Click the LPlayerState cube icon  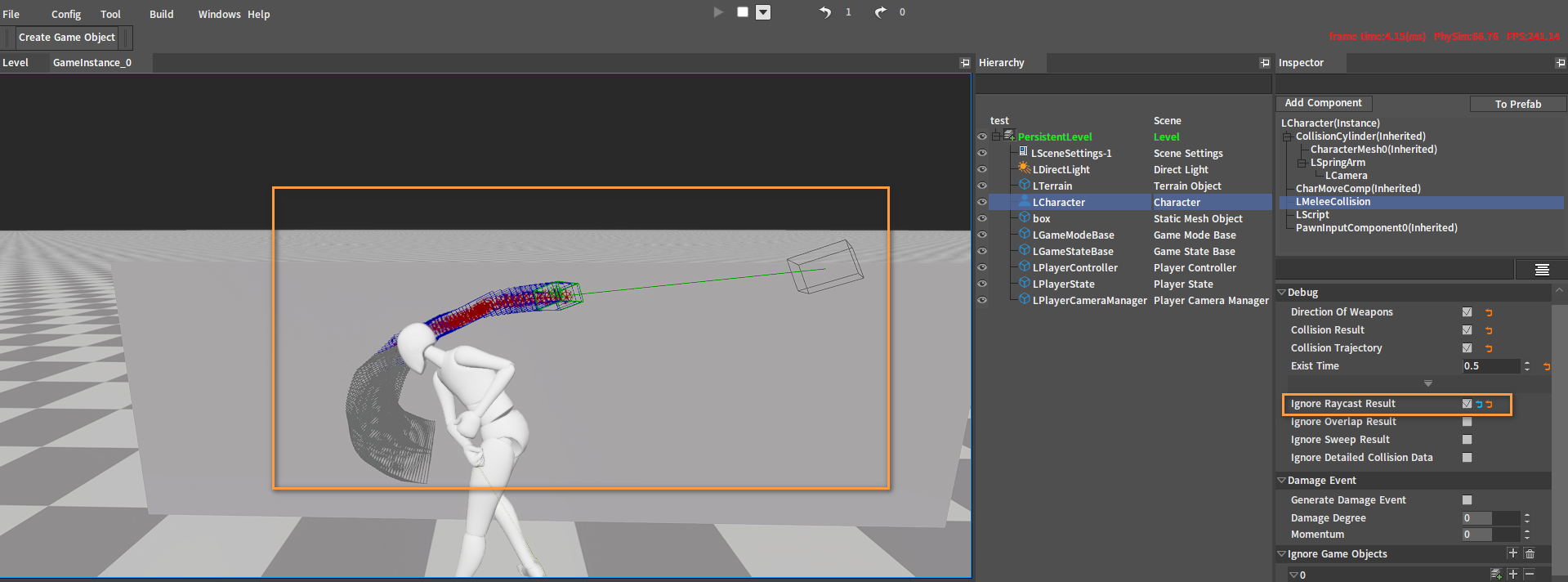[1024, 283]
